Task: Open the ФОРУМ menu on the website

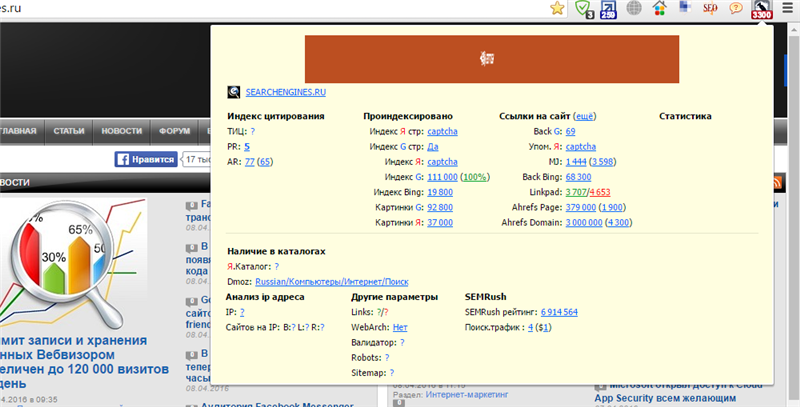Action: 174,131
